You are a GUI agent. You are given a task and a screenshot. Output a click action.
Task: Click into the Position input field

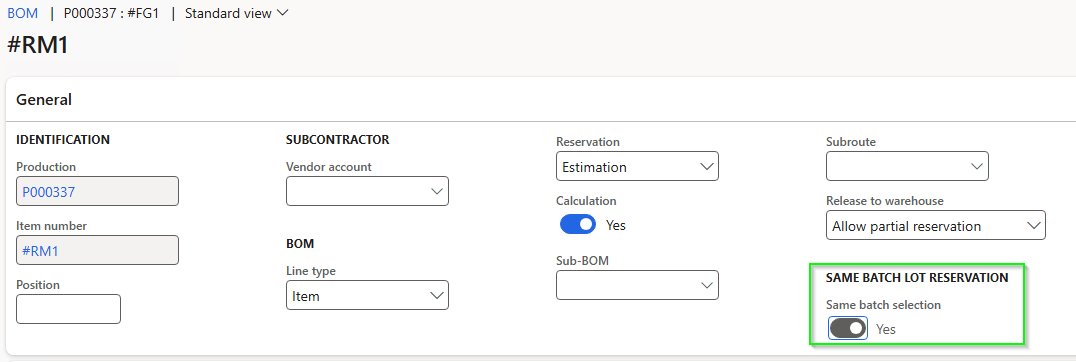[x=69, y=309]
